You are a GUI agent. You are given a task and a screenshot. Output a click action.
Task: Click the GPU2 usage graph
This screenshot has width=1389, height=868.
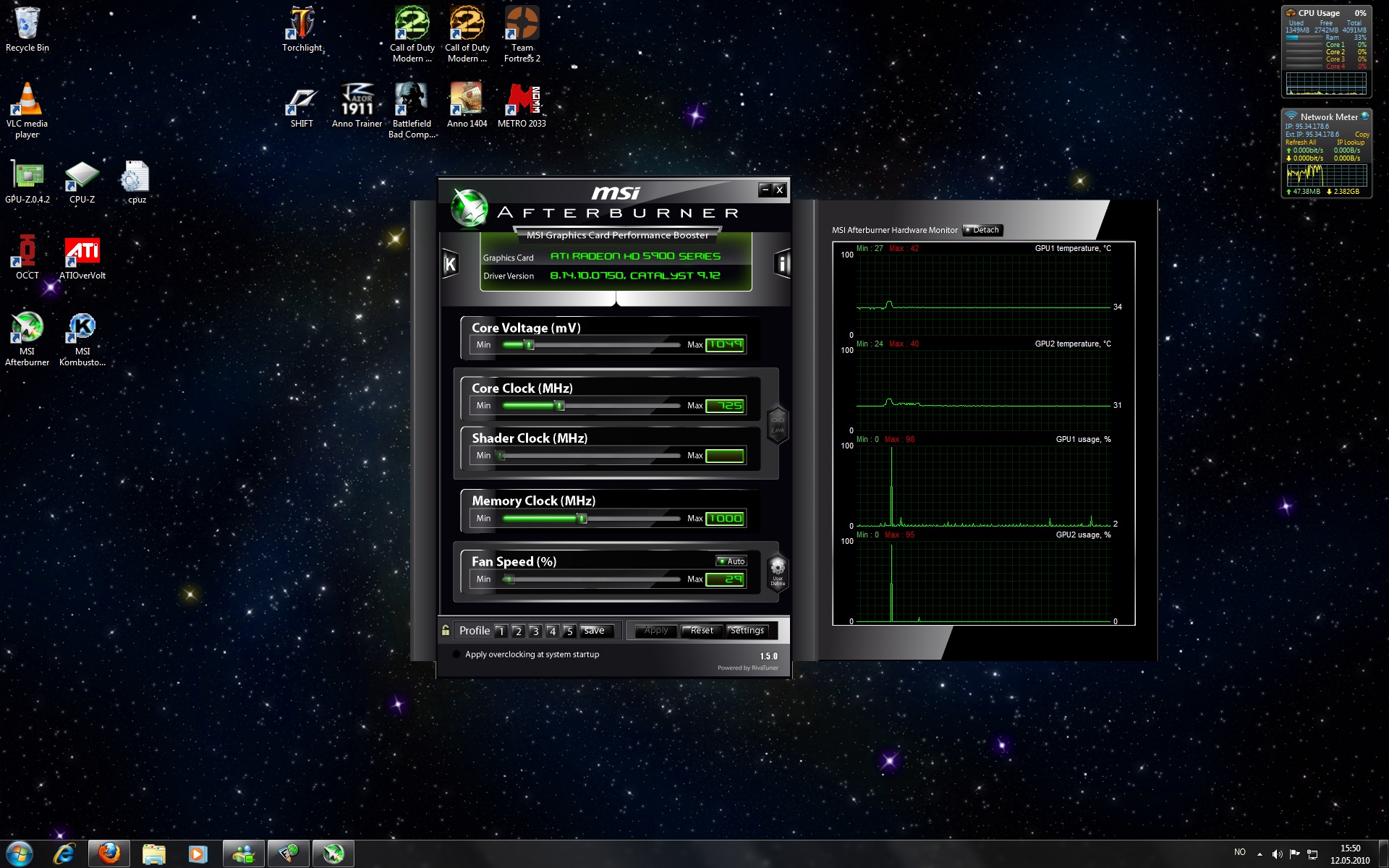(x=983, y=581)
